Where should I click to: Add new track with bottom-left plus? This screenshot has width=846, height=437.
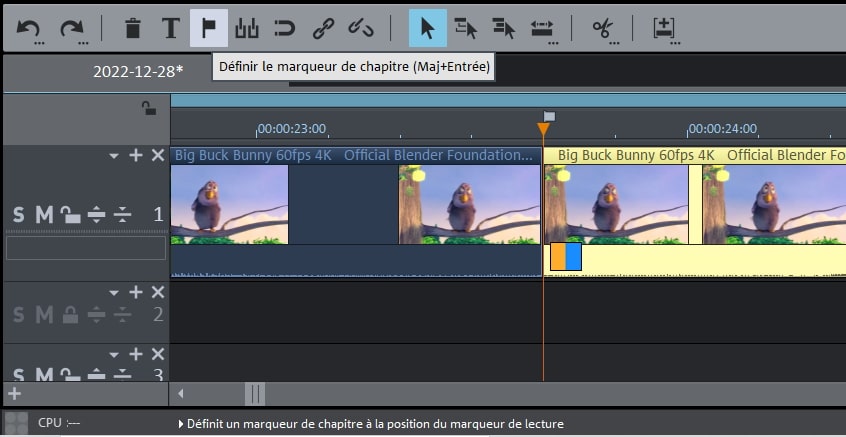(15, 393)
